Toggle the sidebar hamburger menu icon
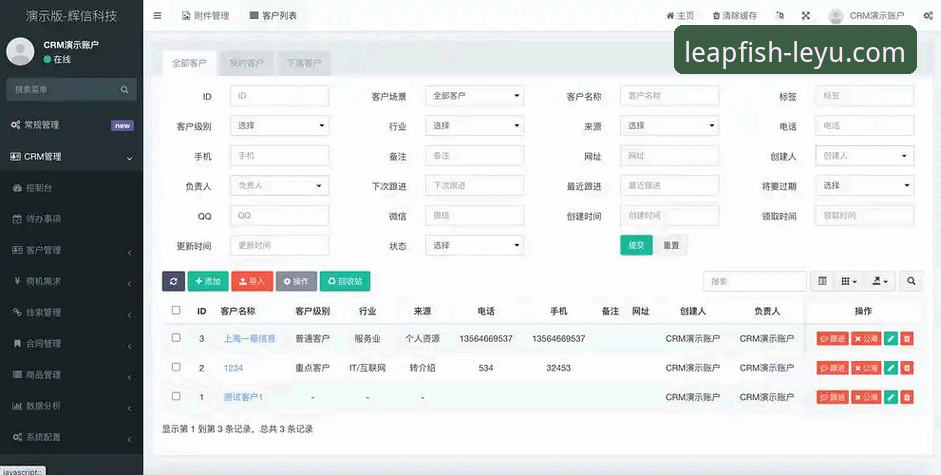This screenshot has width=941, height=475. pos(157,16)
